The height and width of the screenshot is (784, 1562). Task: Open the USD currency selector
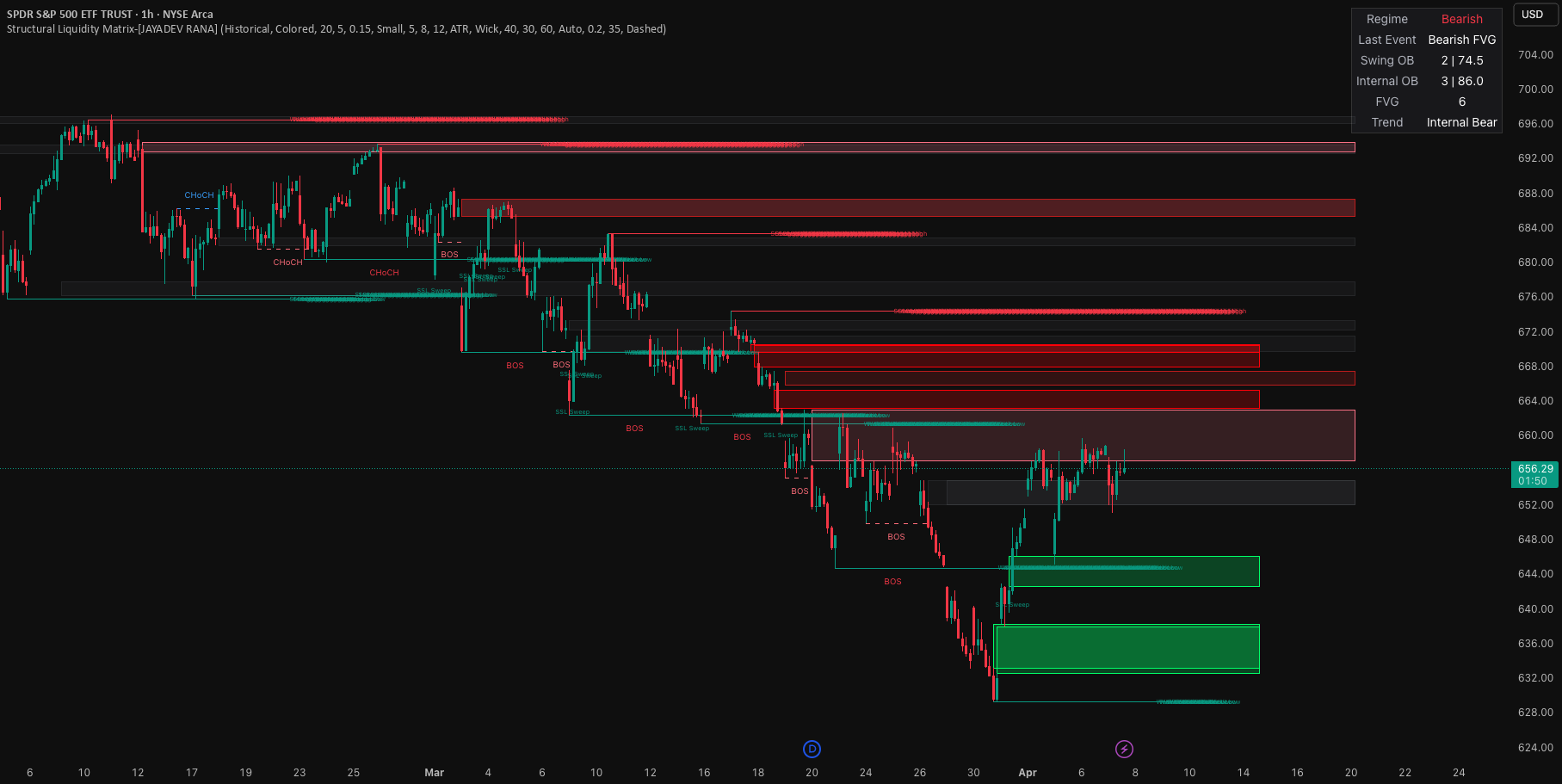(1534, 15)
